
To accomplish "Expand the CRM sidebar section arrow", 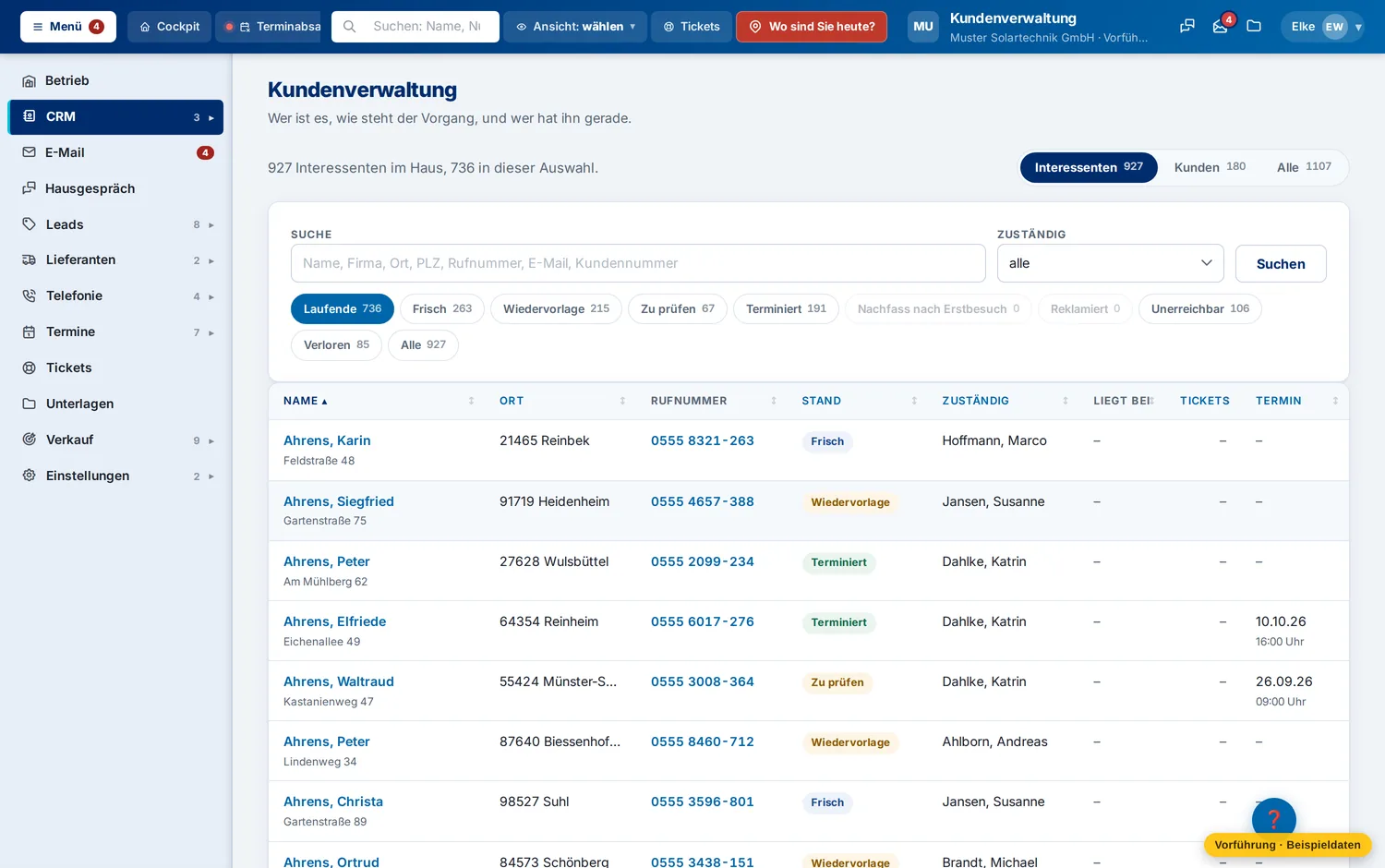I will [x=211, y=117].
